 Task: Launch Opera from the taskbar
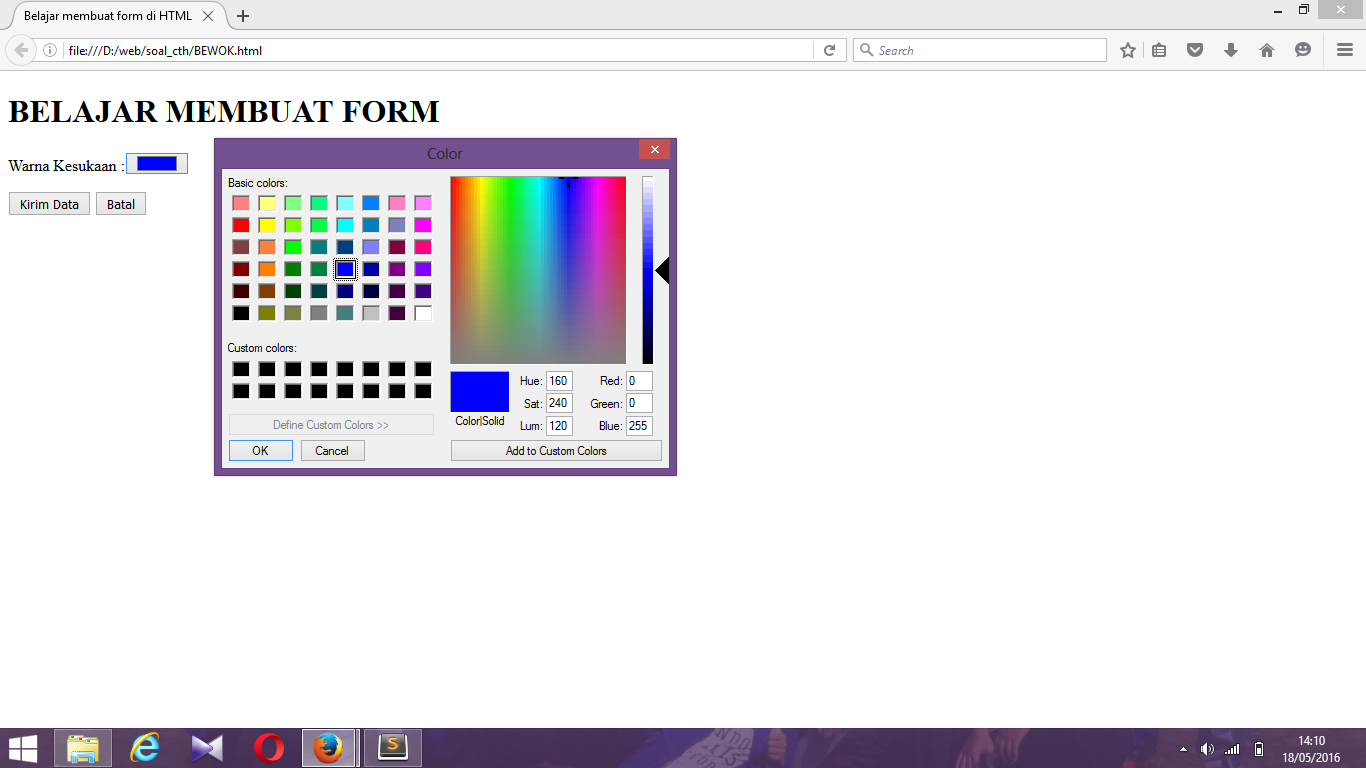click(x=268, y=747)
